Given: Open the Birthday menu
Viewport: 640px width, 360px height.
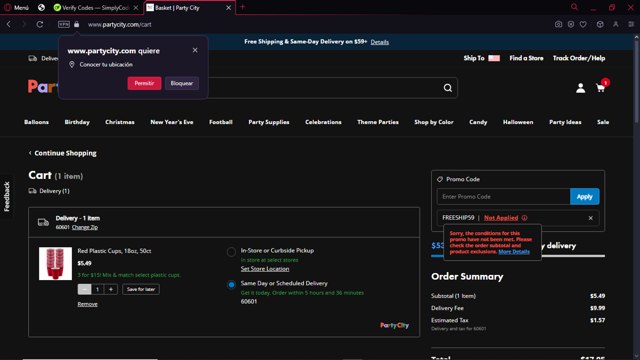Looking at the screenshot, I should (77, 122).
